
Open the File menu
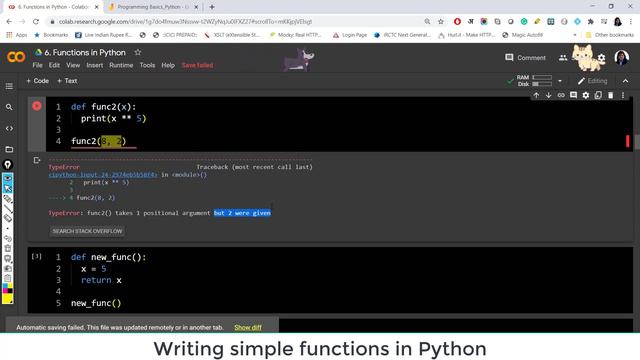click(37, 65)
